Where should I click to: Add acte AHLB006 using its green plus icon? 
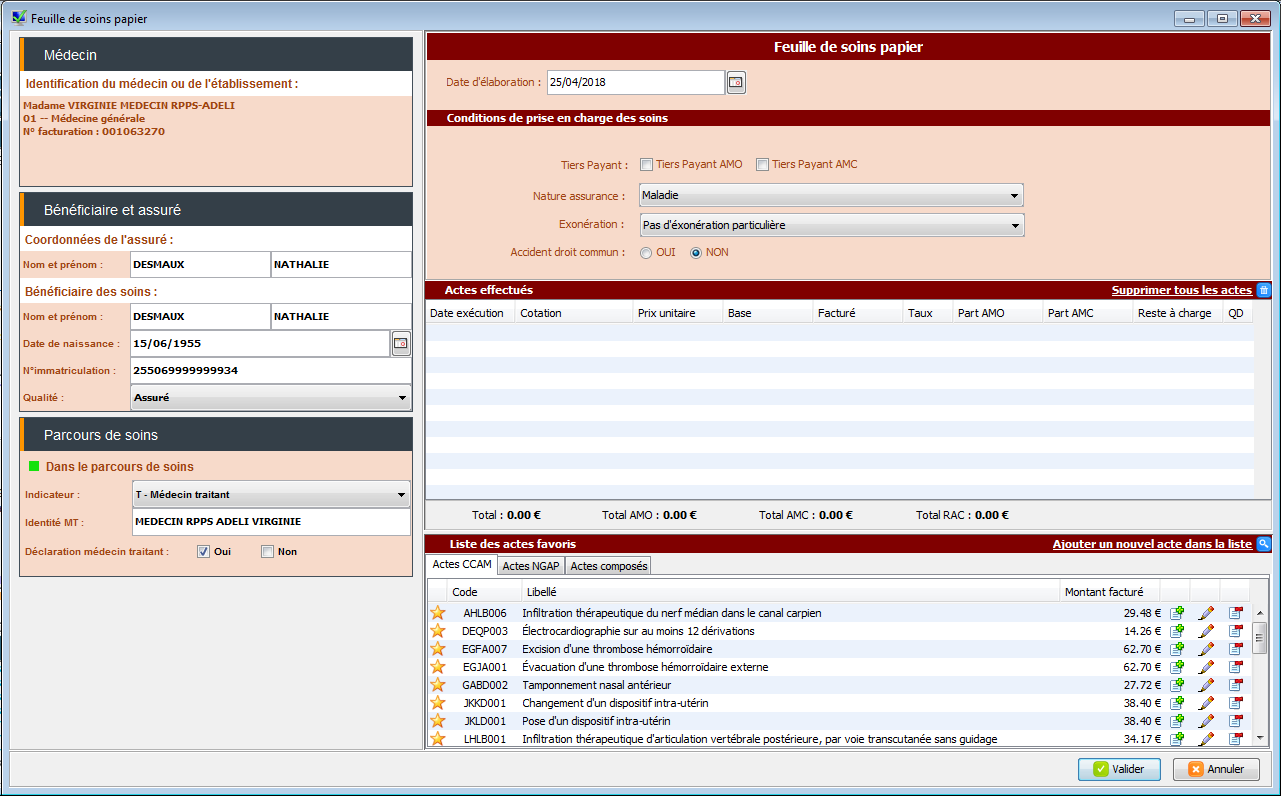click(x=1177, y=613)
